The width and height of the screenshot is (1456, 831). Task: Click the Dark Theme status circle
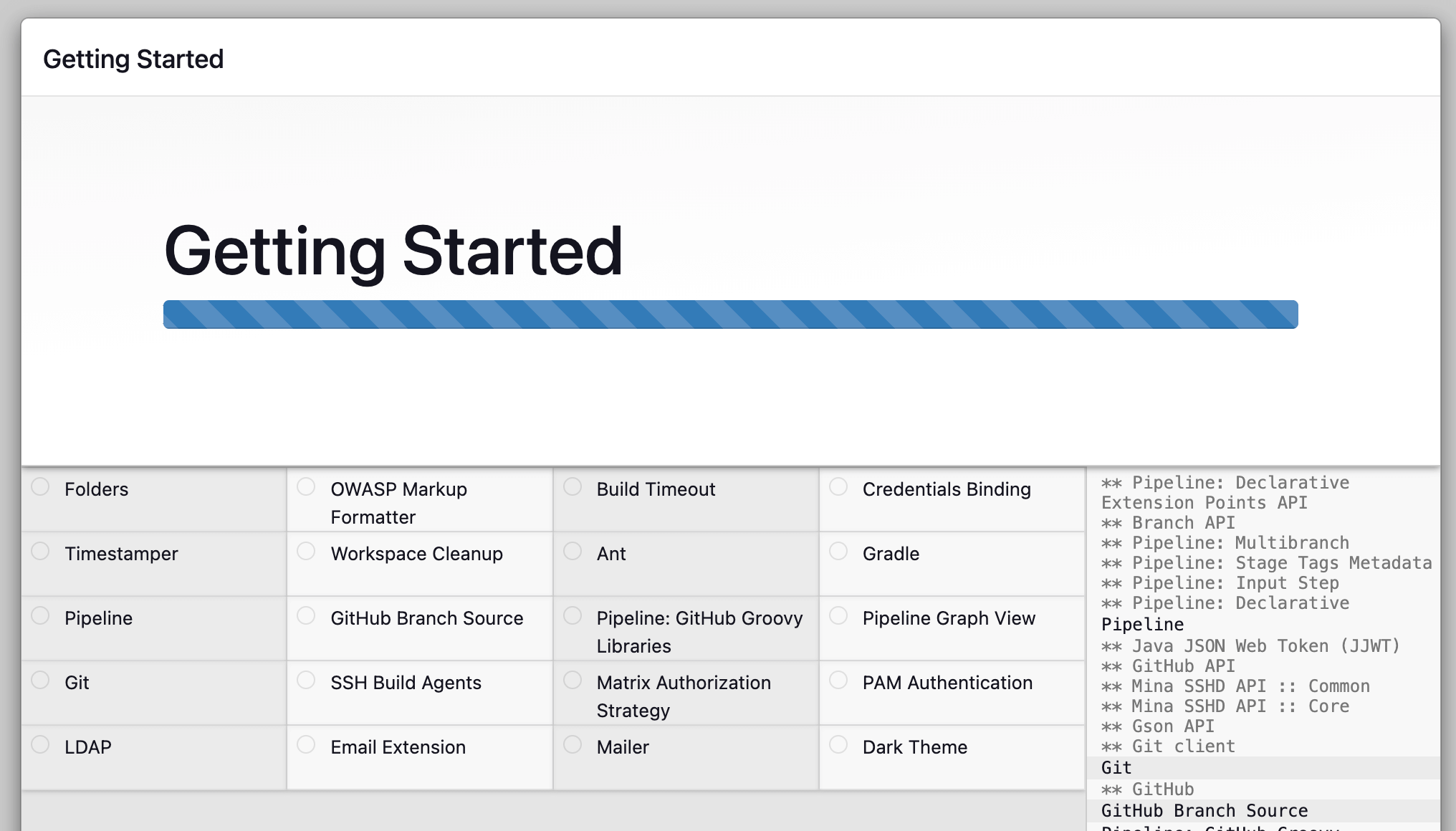coord(838,745)
